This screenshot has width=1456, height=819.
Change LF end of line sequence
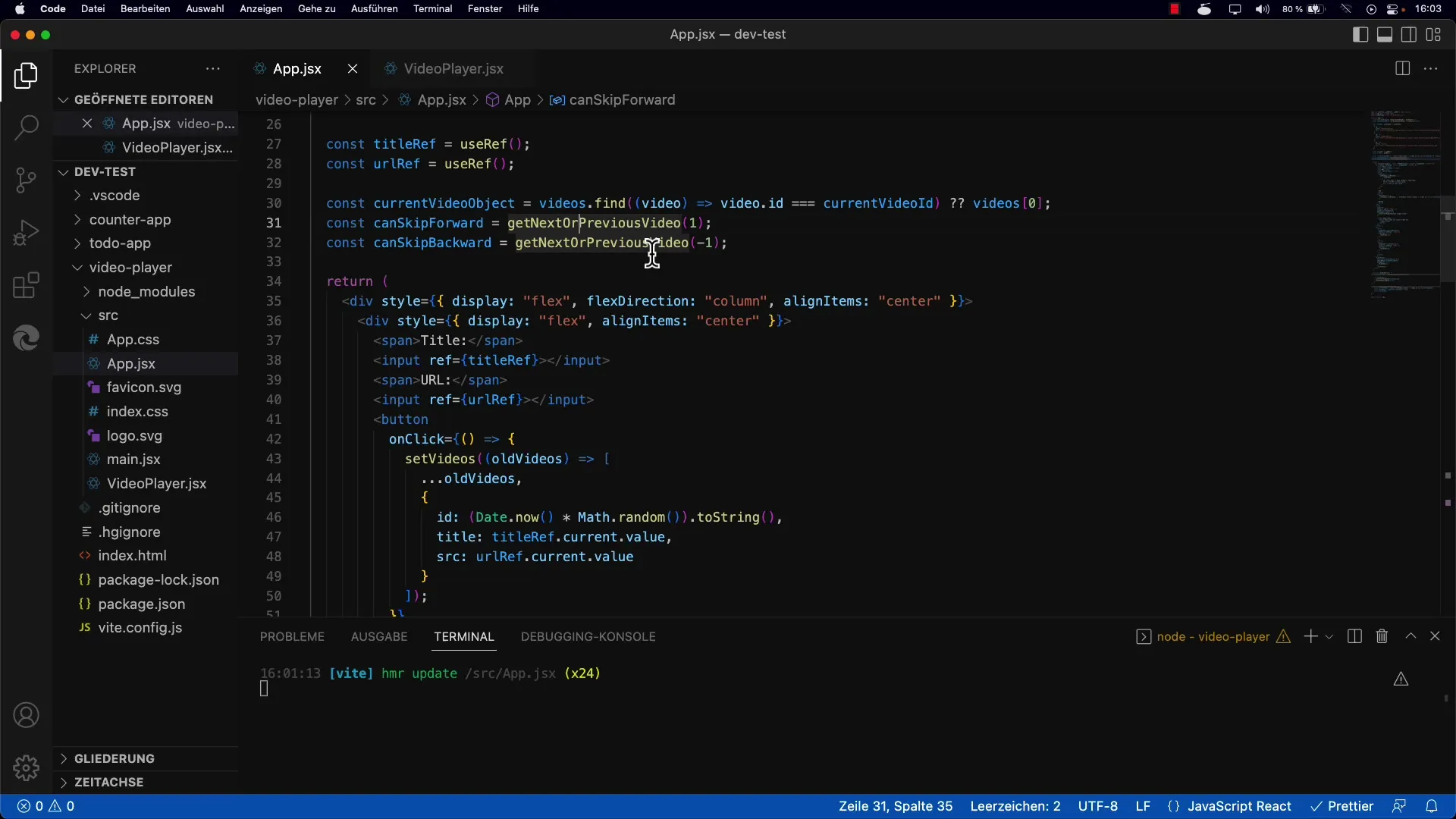click(x=1143, y=806)
